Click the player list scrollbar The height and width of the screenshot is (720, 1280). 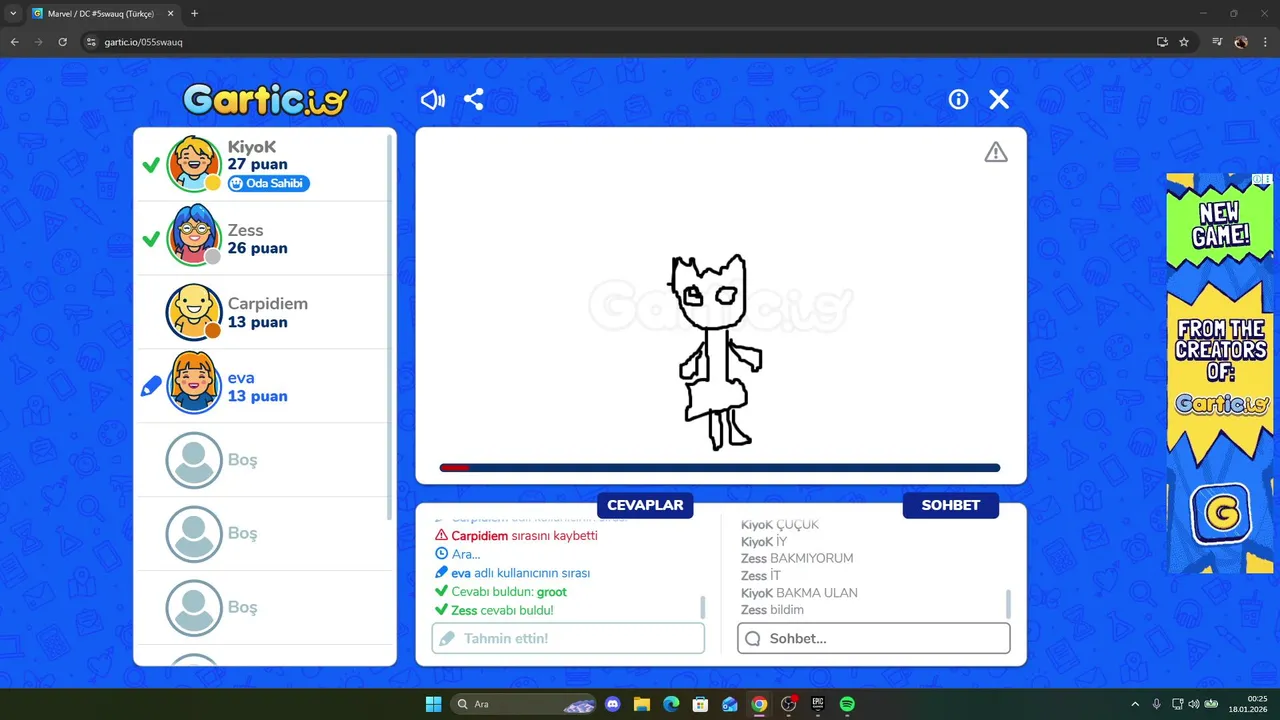[x=390, y=325]
